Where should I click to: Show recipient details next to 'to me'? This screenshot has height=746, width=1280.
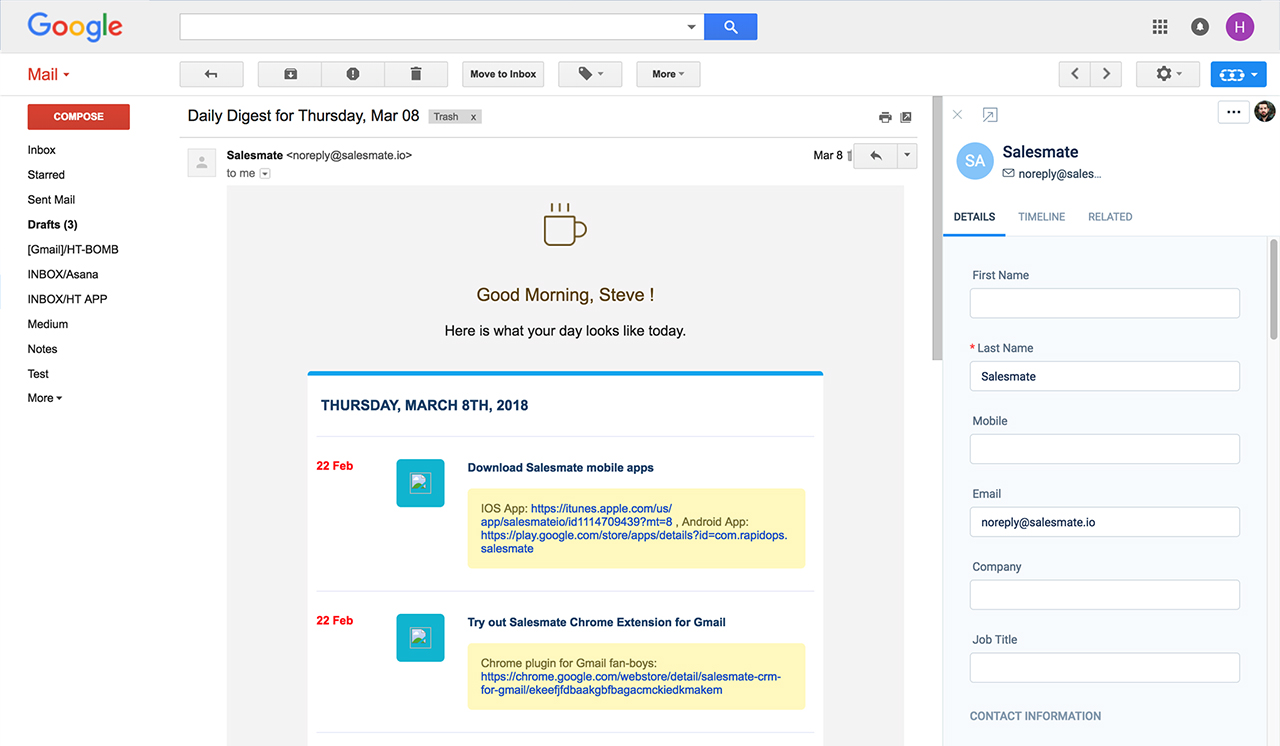point(265,174)
